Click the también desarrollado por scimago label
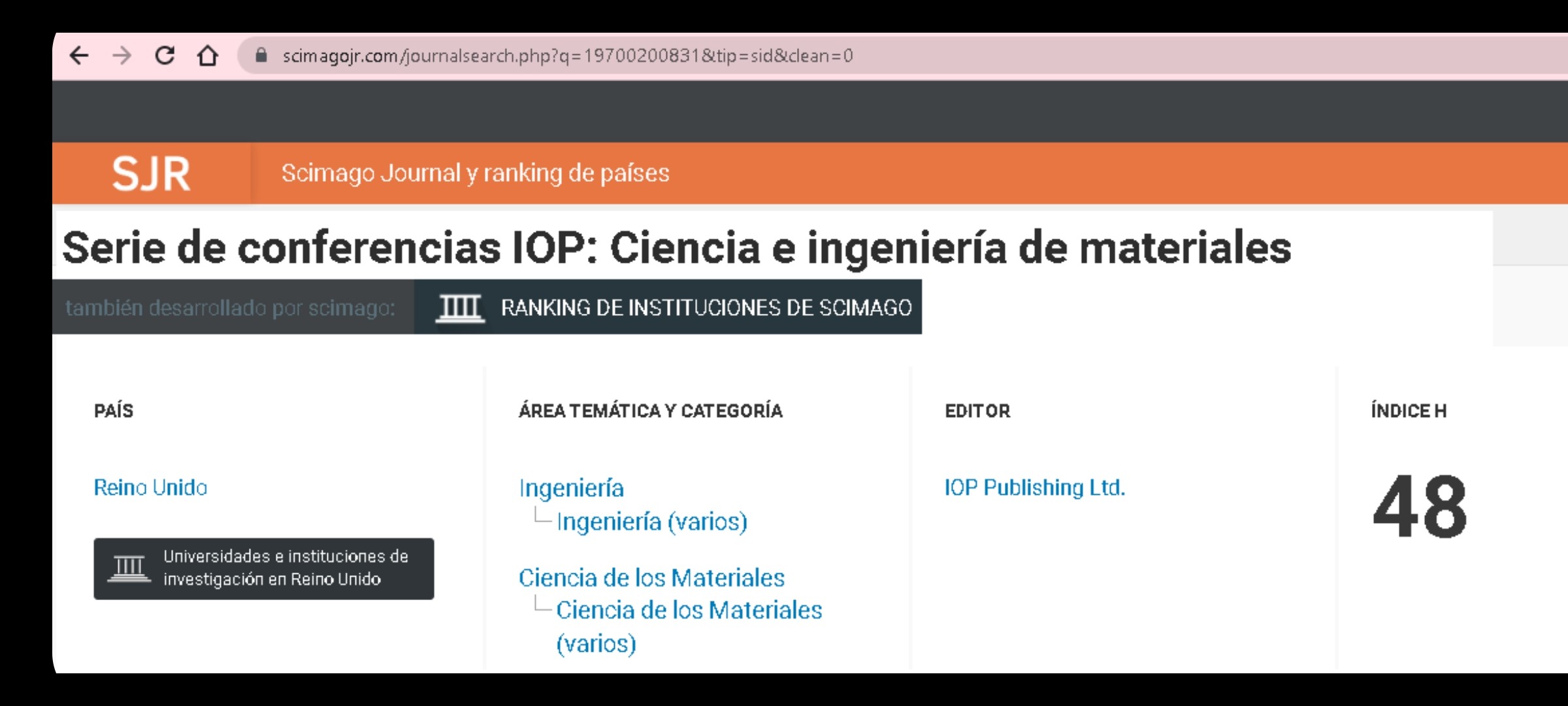 click(x=230, y=308)
